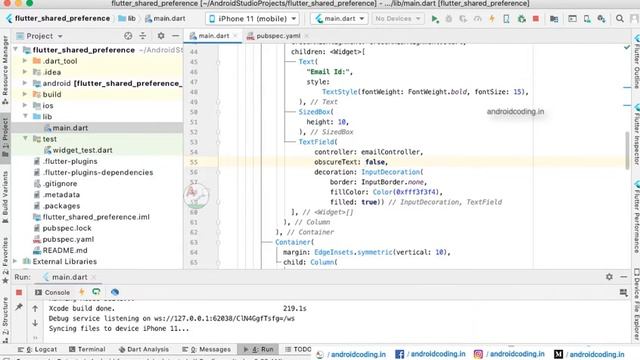Open Project panel settings gear
The image size is (640, 360).
[x=161, y=36]
